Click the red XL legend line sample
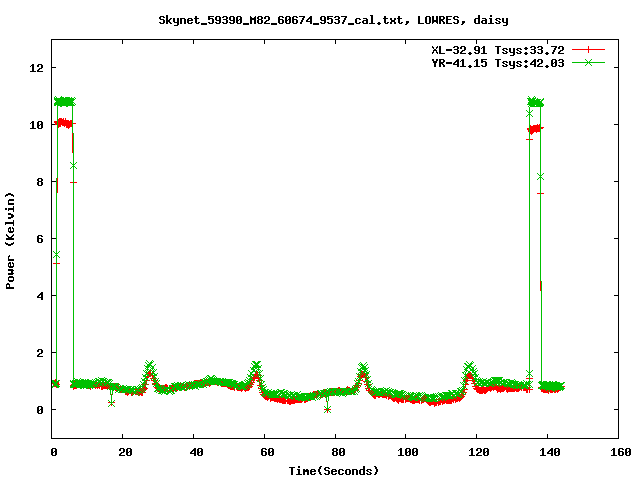Screen dimensions: 640x480 tap(588, 50)
